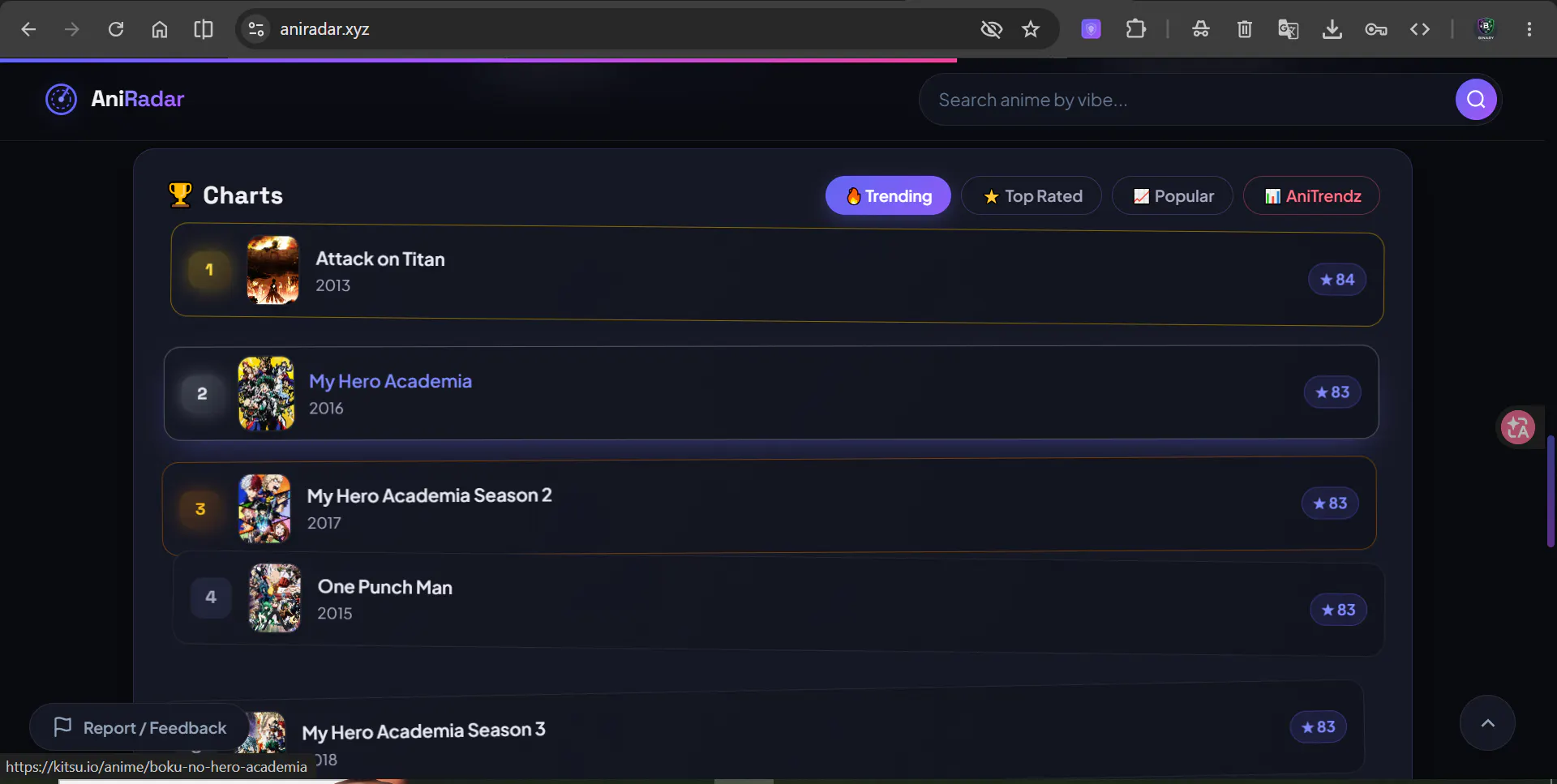Viewport: 1557px width, 784px height.
Task: Open the Attack on Titan entry
Action: point(777,275)
